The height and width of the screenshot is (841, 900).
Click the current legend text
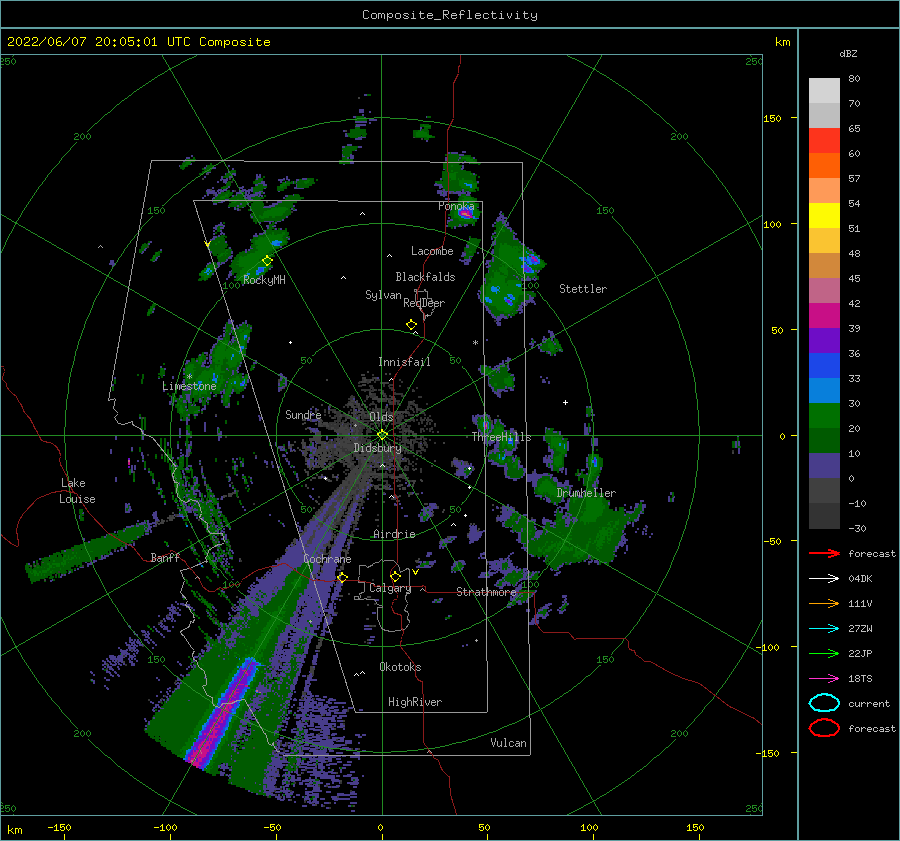pyautogui.click(x=869, y=703)
